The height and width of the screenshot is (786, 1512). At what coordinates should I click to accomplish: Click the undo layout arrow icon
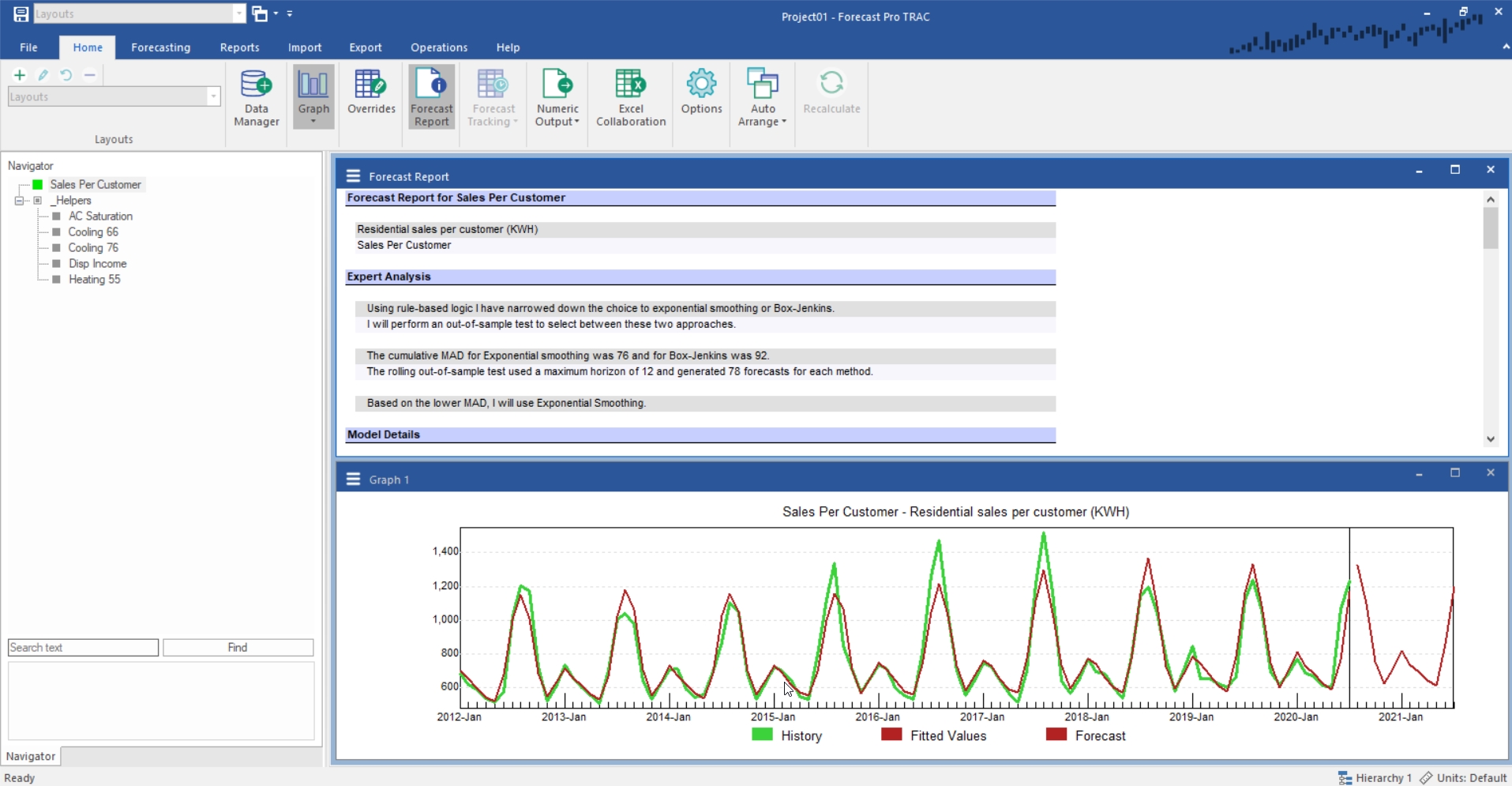pos(66,75)
